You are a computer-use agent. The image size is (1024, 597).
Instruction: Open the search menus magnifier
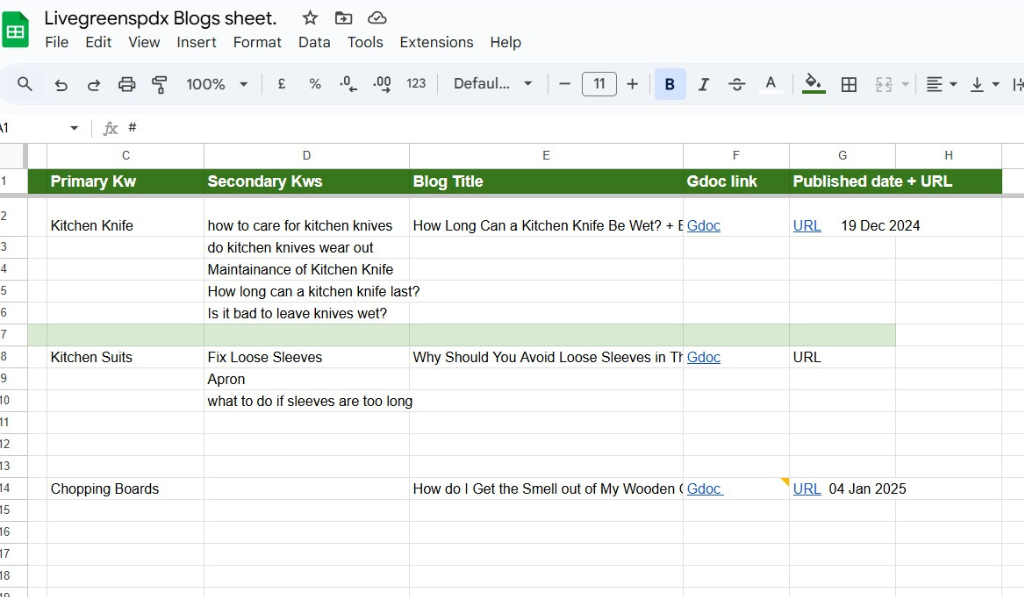click(x=25, y=84)
